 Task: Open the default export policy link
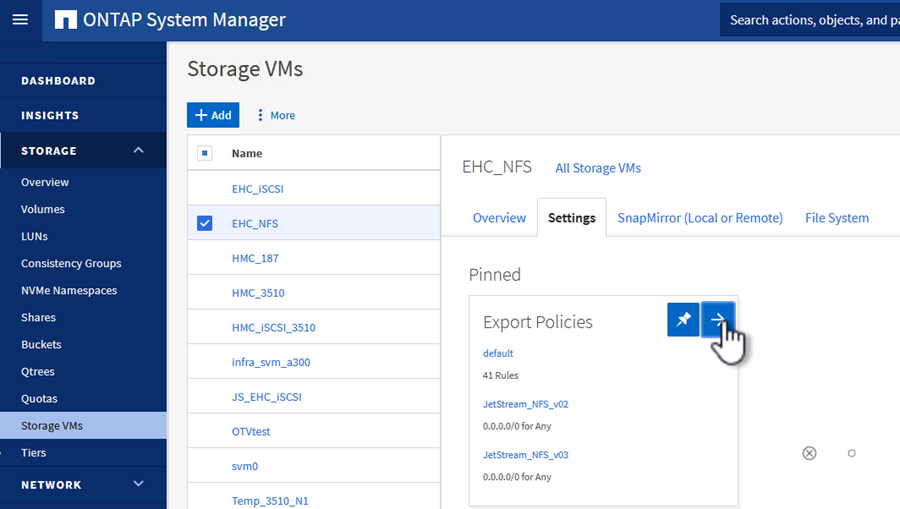(x=497, y=353)
